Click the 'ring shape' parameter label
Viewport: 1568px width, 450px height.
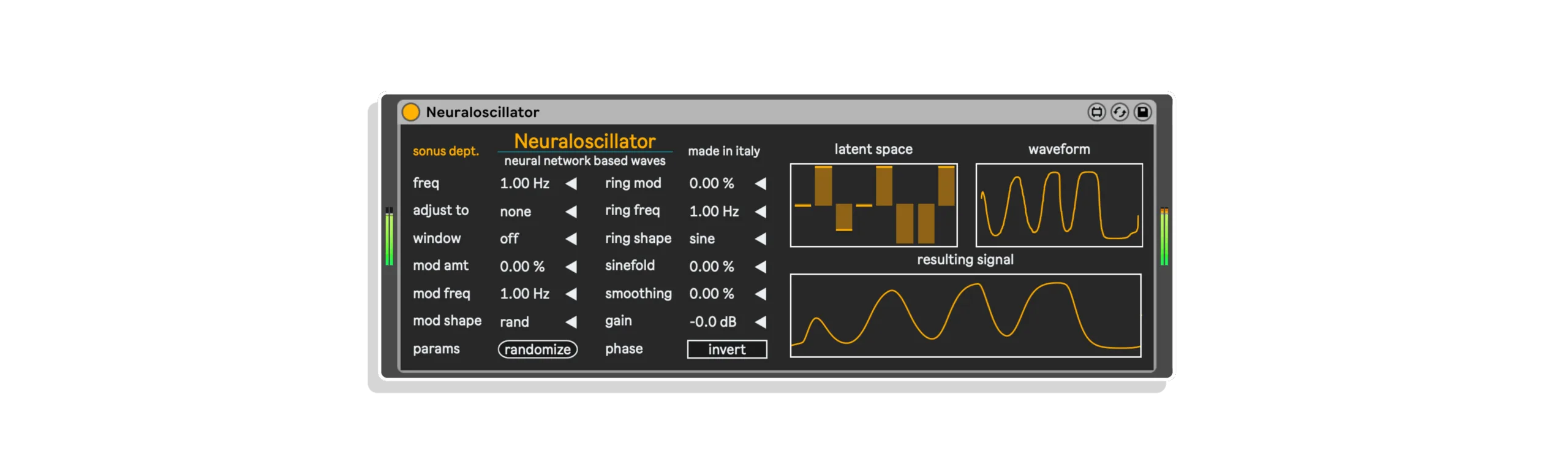click(x=638, y=238)
